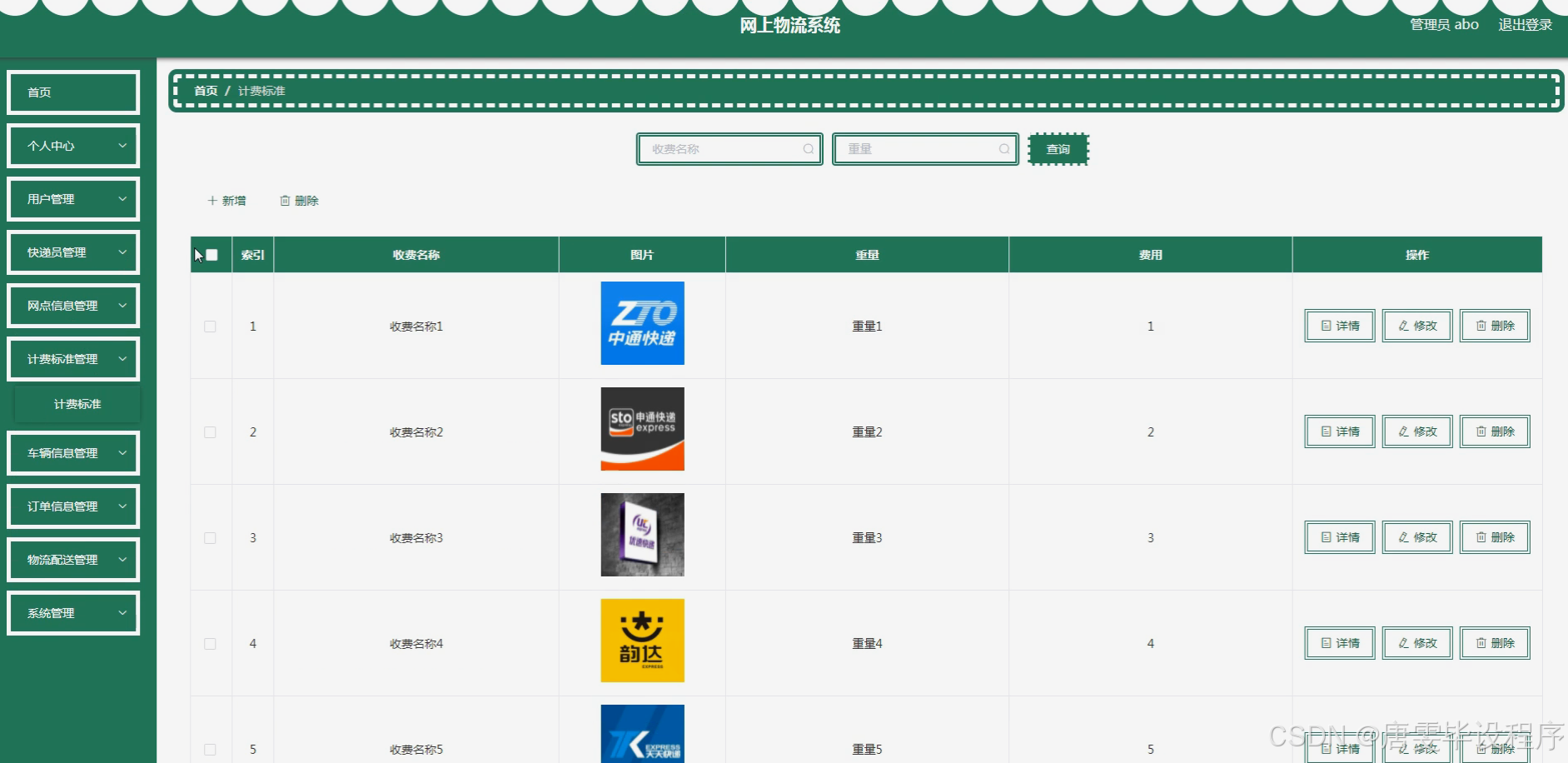Check the checkbox for row 4
Viewport: 1568px width, 763px height.
[210, 644]
